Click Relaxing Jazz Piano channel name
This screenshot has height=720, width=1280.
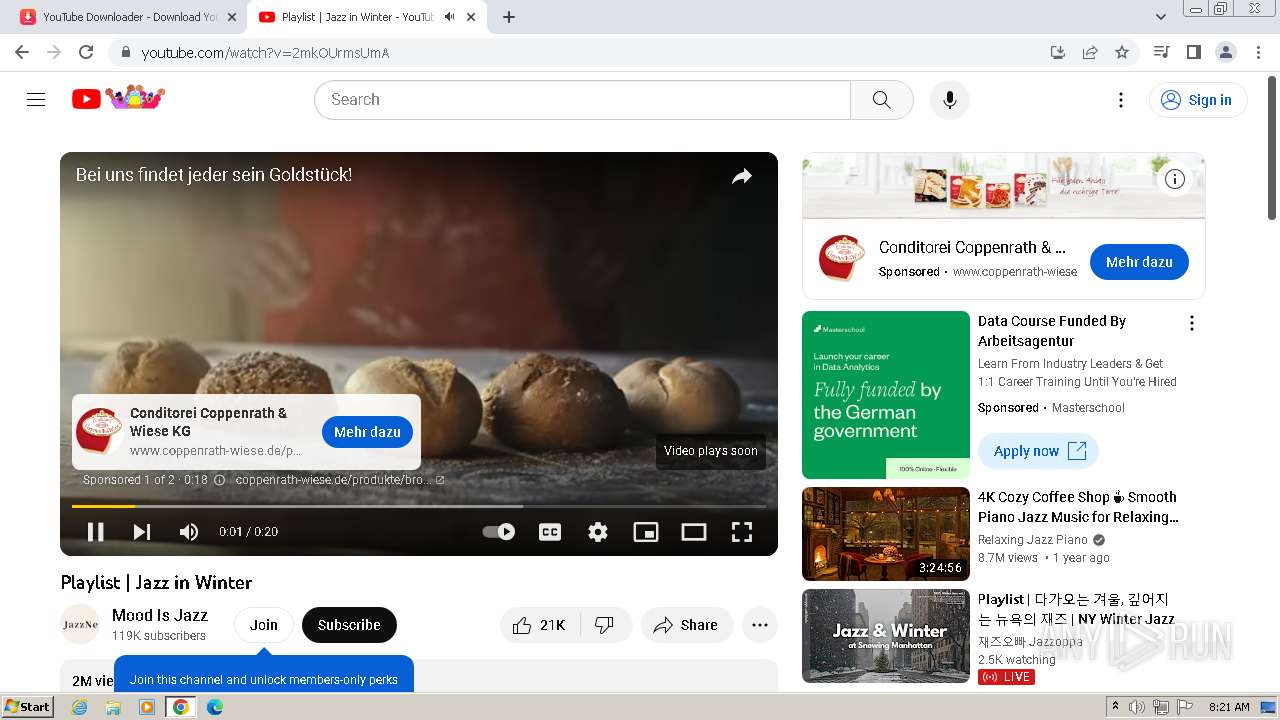1033,540
